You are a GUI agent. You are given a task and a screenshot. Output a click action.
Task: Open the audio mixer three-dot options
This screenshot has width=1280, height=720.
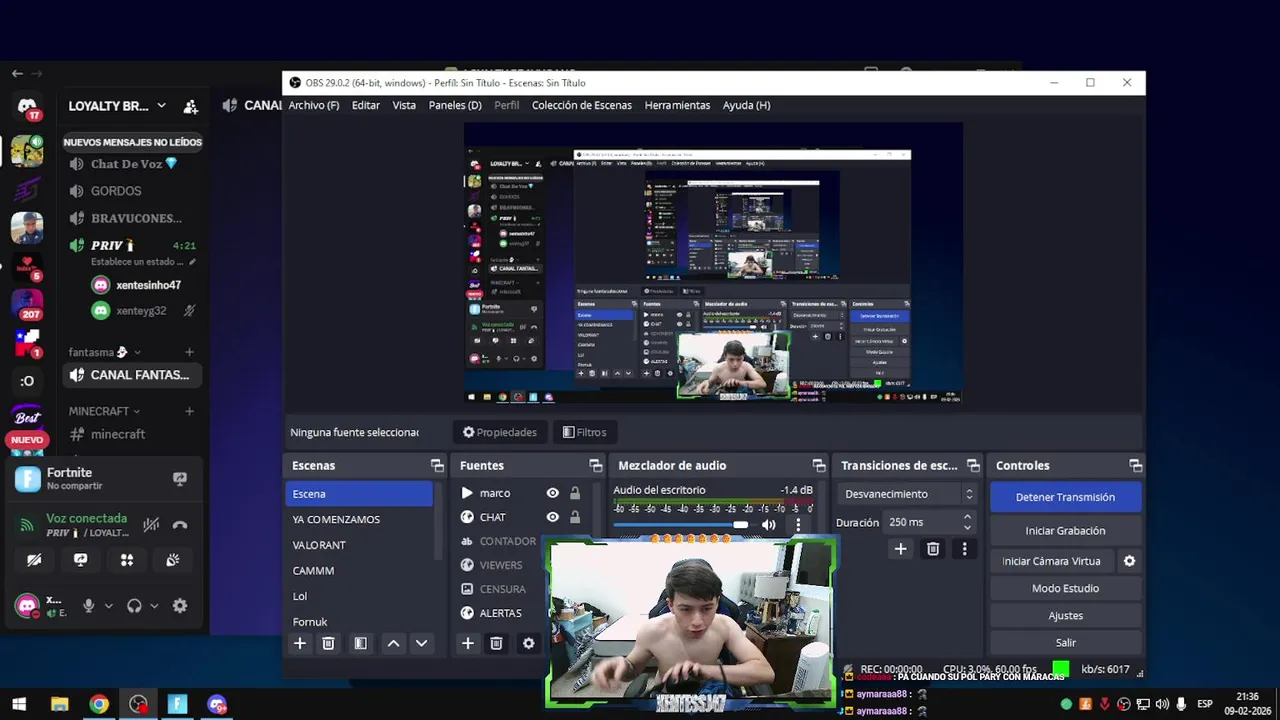pos(797,525)
